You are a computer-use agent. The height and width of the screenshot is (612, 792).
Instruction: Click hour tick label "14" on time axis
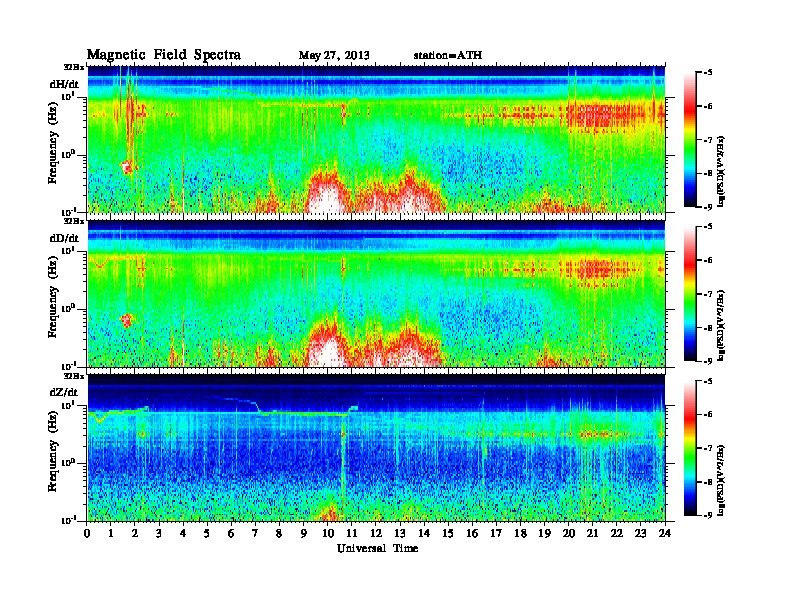tap(424, 533)
